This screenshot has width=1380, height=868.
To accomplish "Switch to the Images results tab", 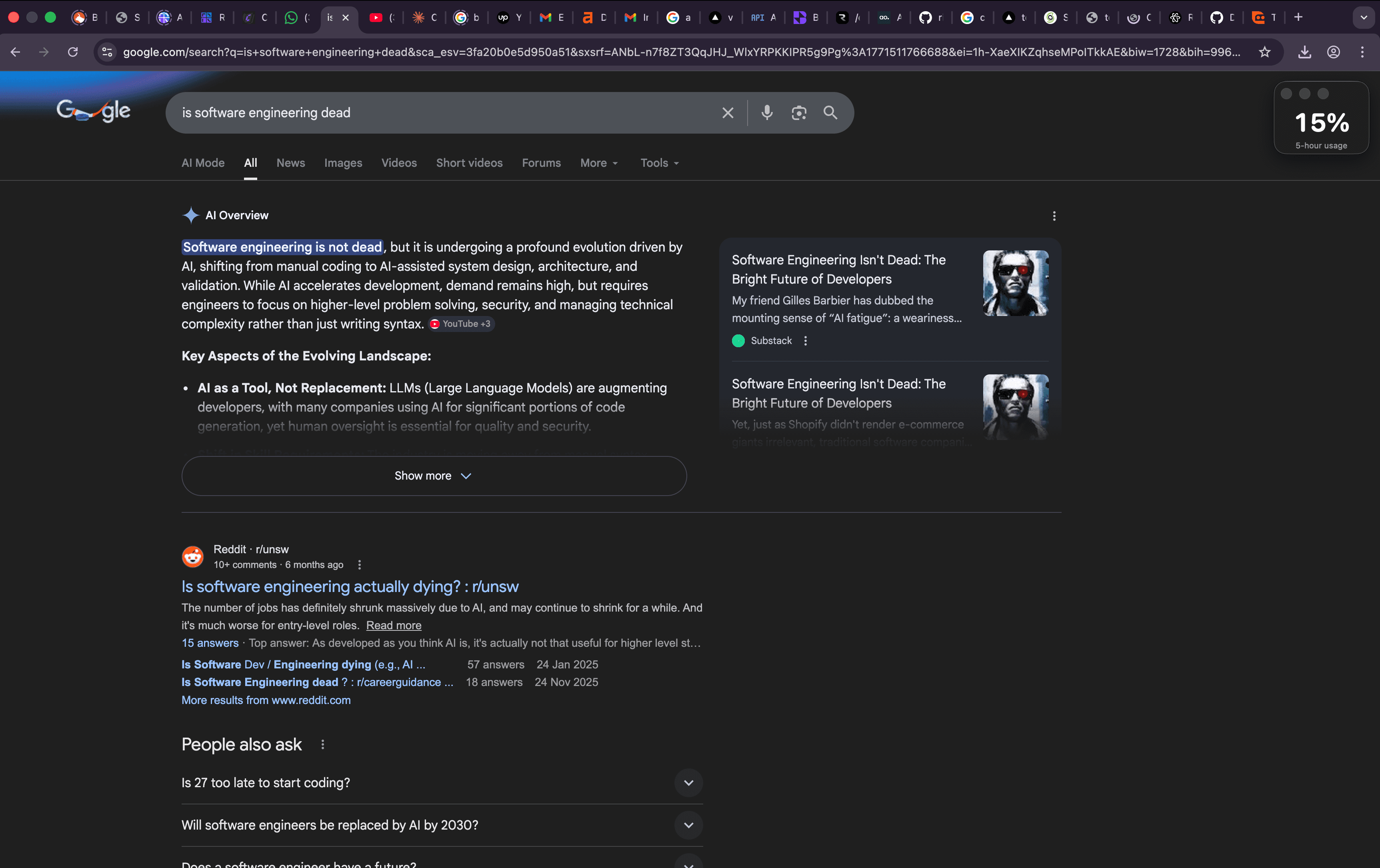I will pos(343,163).
